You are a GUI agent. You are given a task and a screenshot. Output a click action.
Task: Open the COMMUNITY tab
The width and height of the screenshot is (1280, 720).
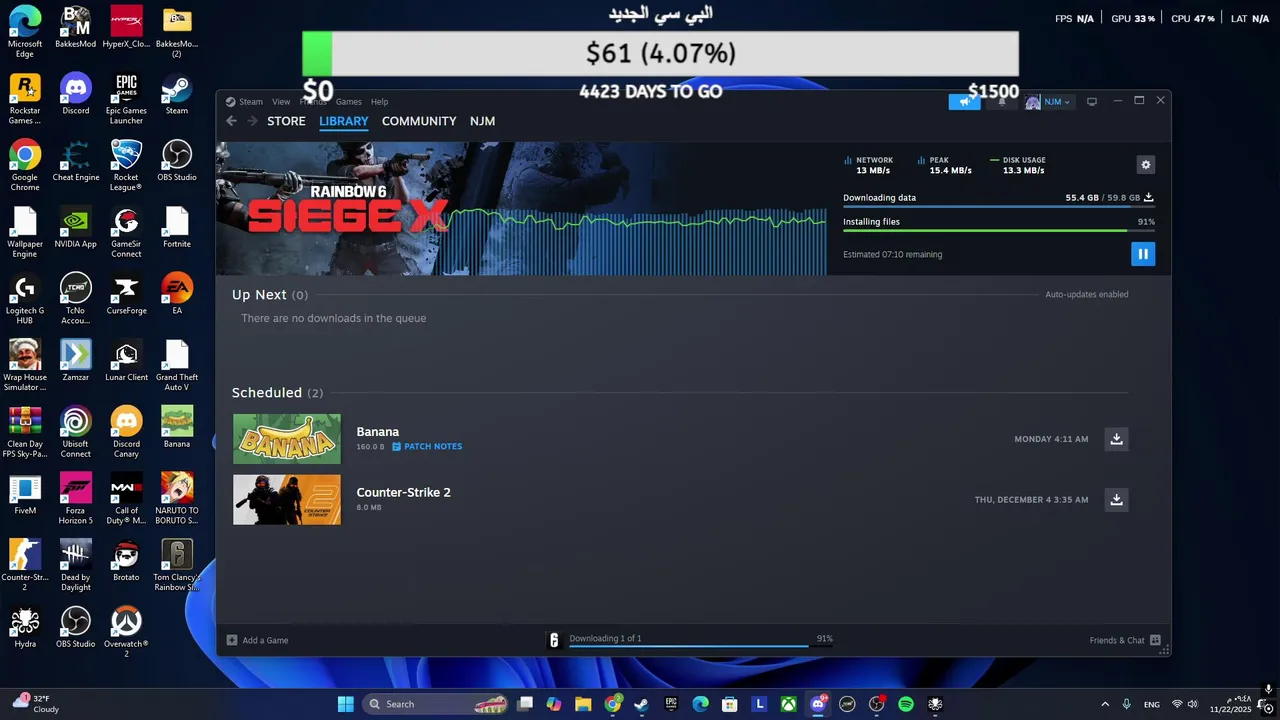pos(419,121)
